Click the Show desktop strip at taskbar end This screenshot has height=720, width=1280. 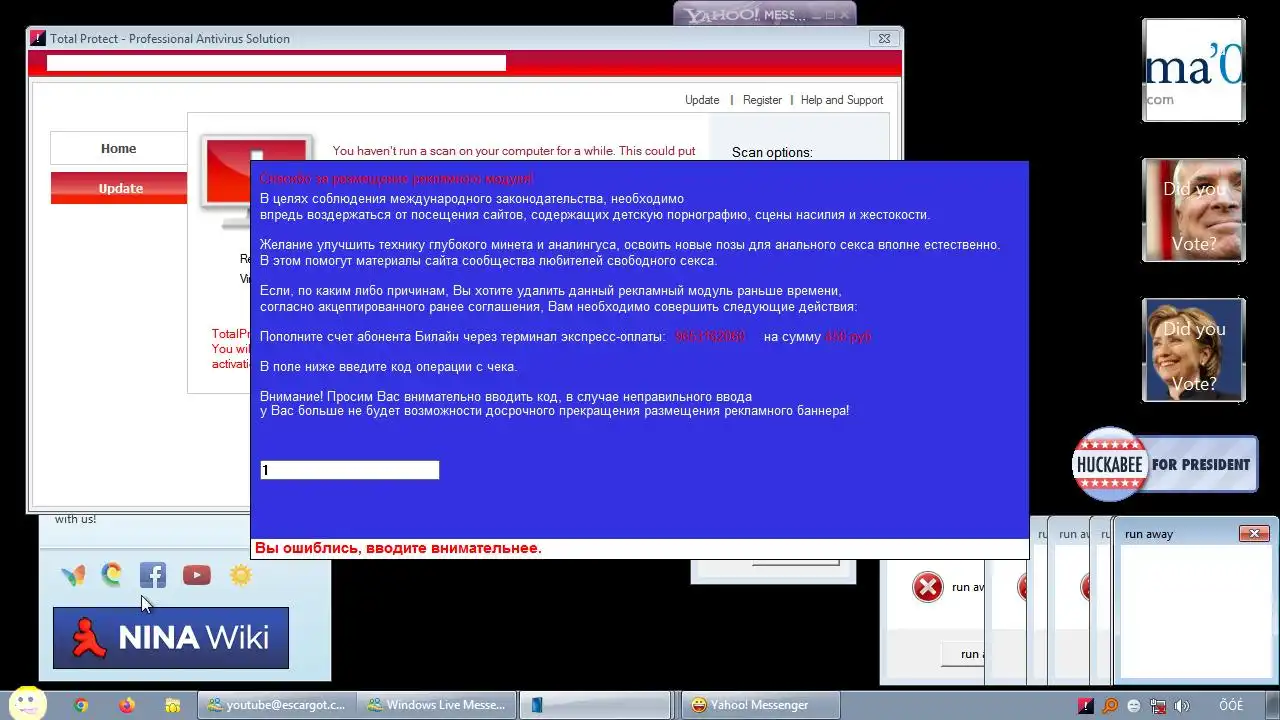click(1273, 705)
